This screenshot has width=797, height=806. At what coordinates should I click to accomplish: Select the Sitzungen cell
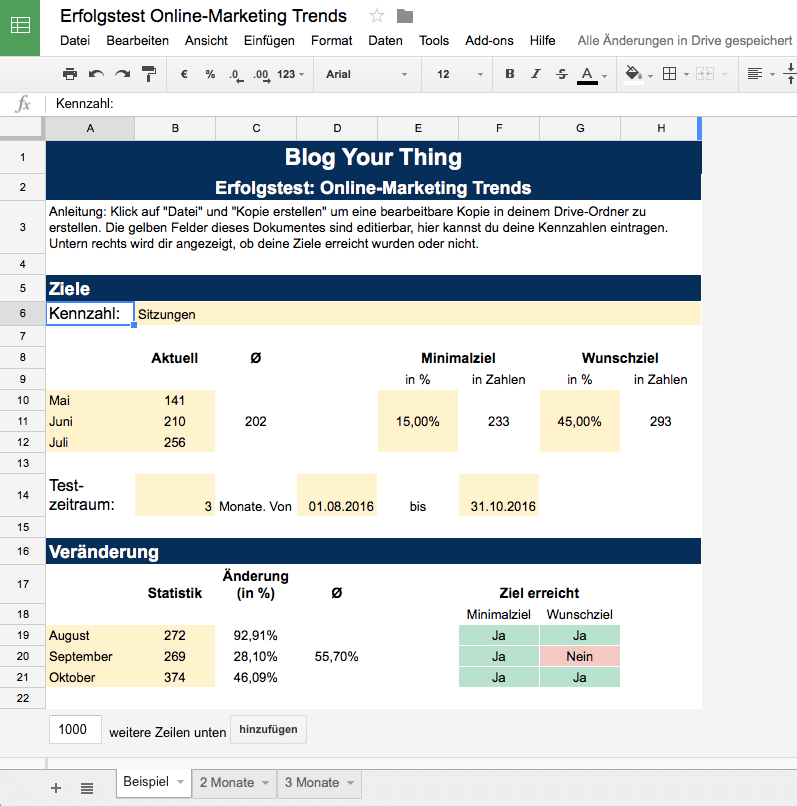[418, 314]
